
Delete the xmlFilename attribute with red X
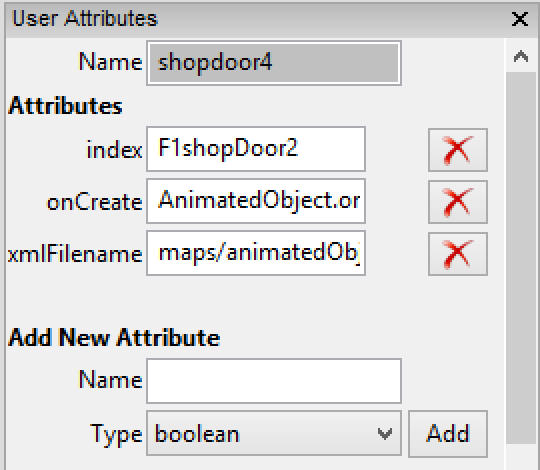[458, 254]
